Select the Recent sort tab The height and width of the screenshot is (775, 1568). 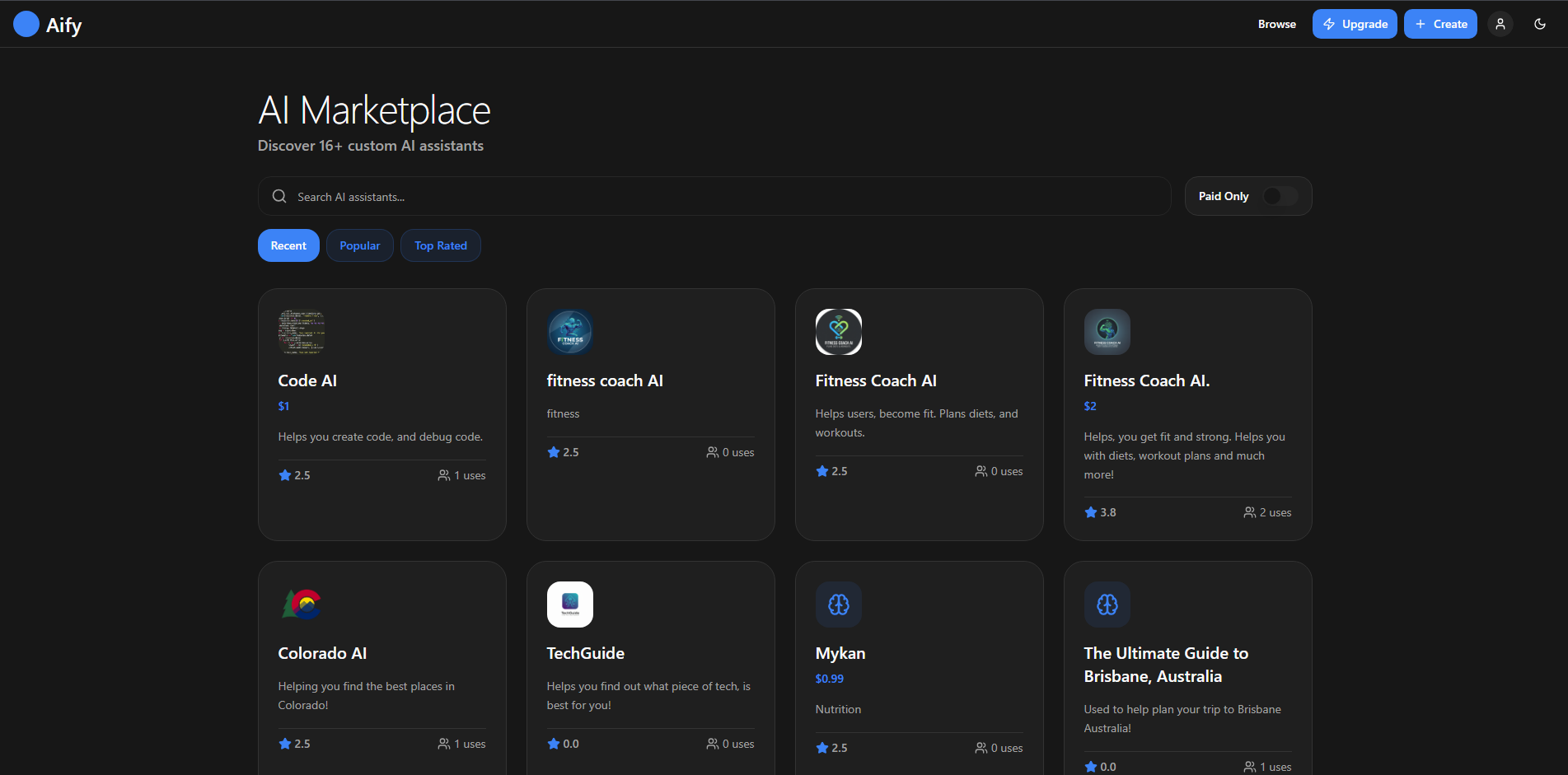point(288,245)
